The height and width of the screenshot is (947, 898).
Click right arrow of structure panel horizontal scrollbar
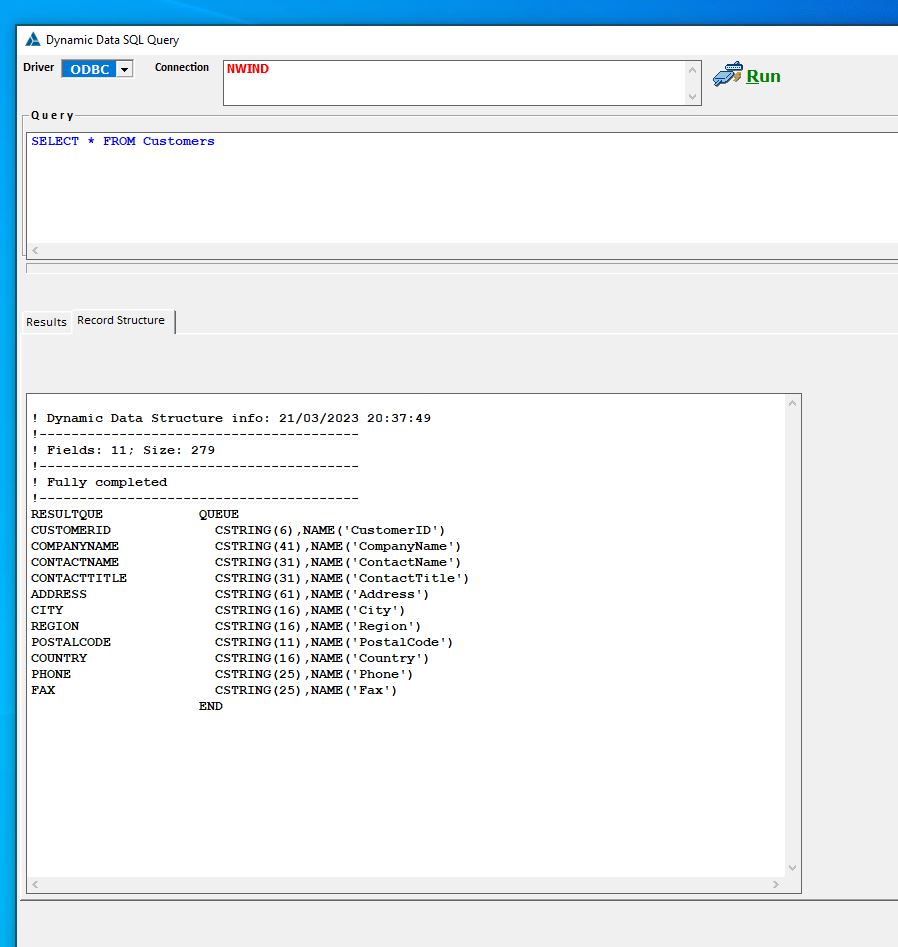(x=776, y=885)
